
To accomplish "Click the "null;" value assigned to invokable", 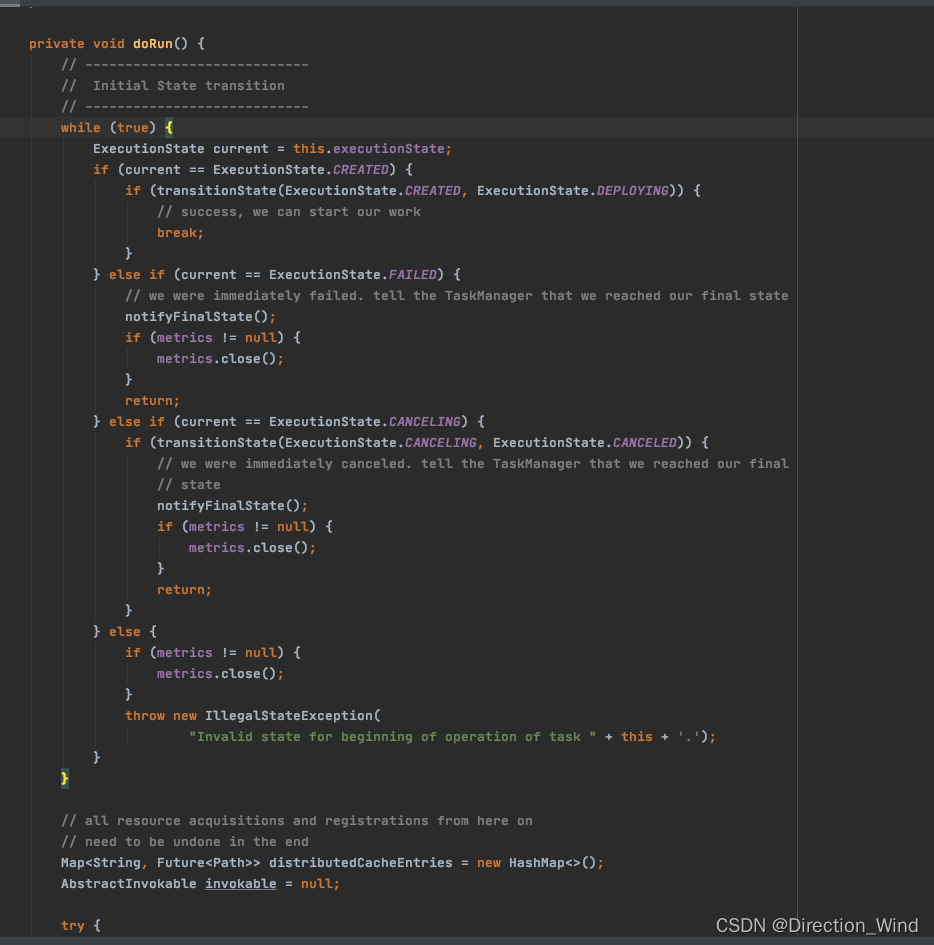I will point(320,884).
